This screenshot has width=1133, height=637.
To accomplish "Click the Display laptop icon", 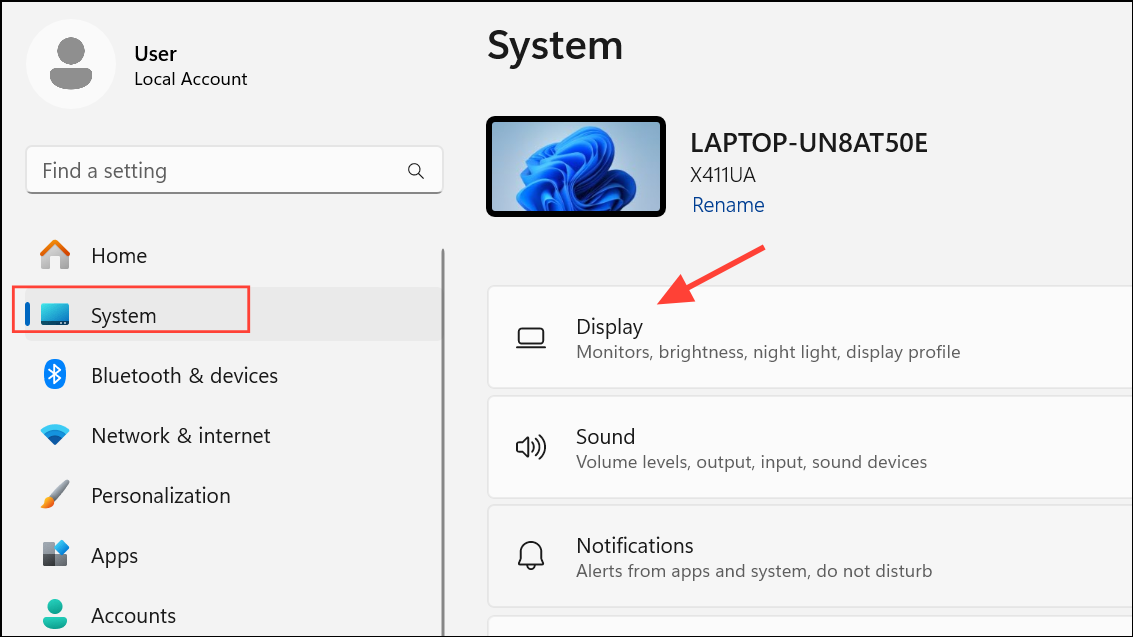I will tap(531, 338).
